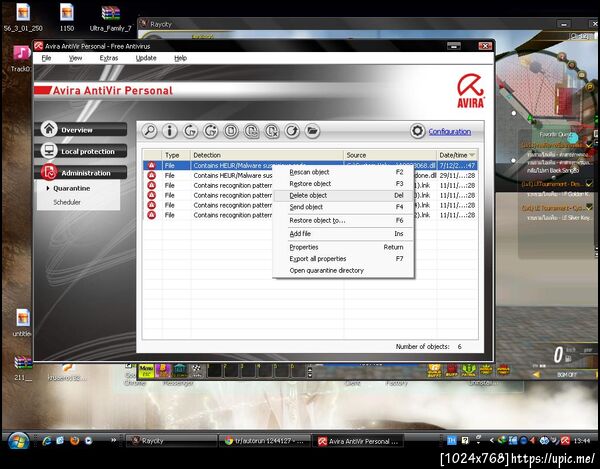Click warning icon of the last quarantine row

[152, 215]
